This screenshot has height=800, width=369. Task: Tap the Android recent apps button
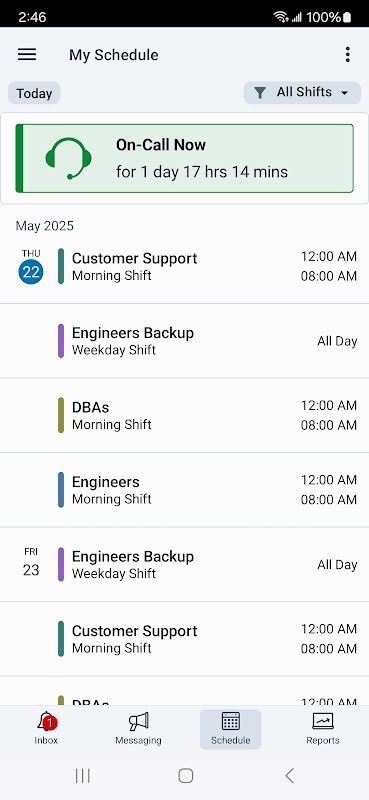coord(82,776)
